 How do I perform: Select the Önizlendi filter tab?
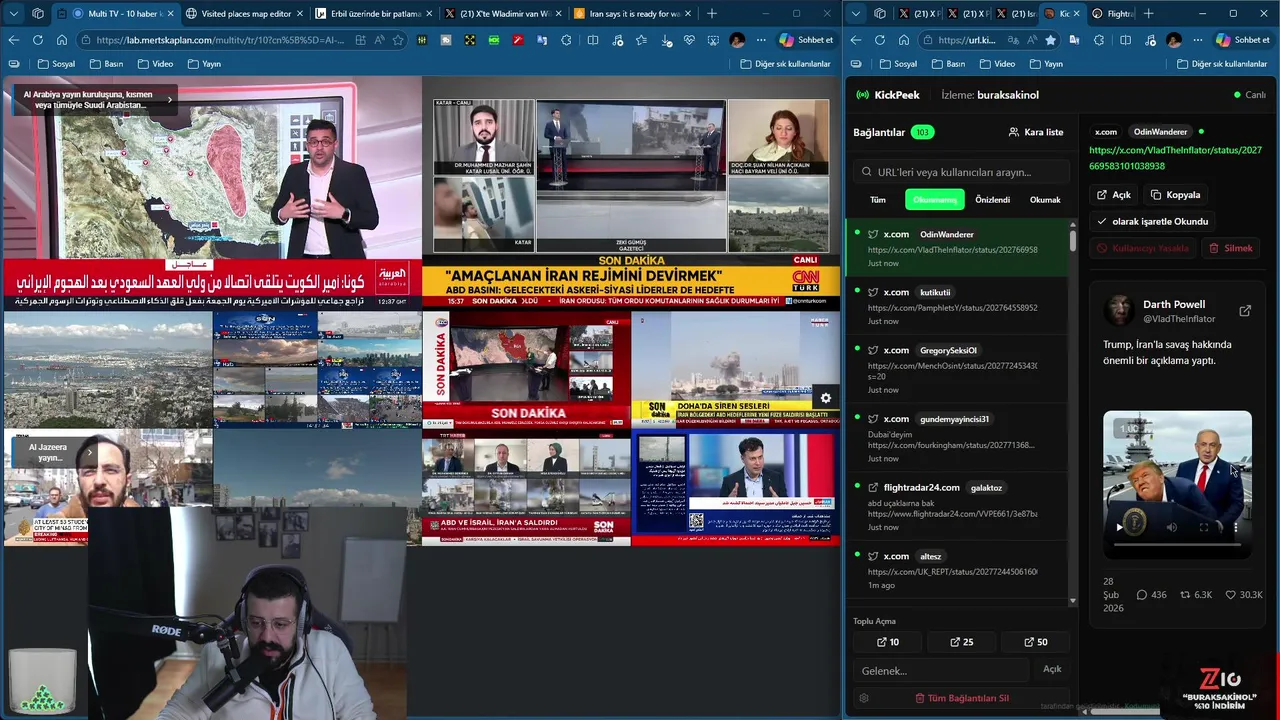[993, 200]
